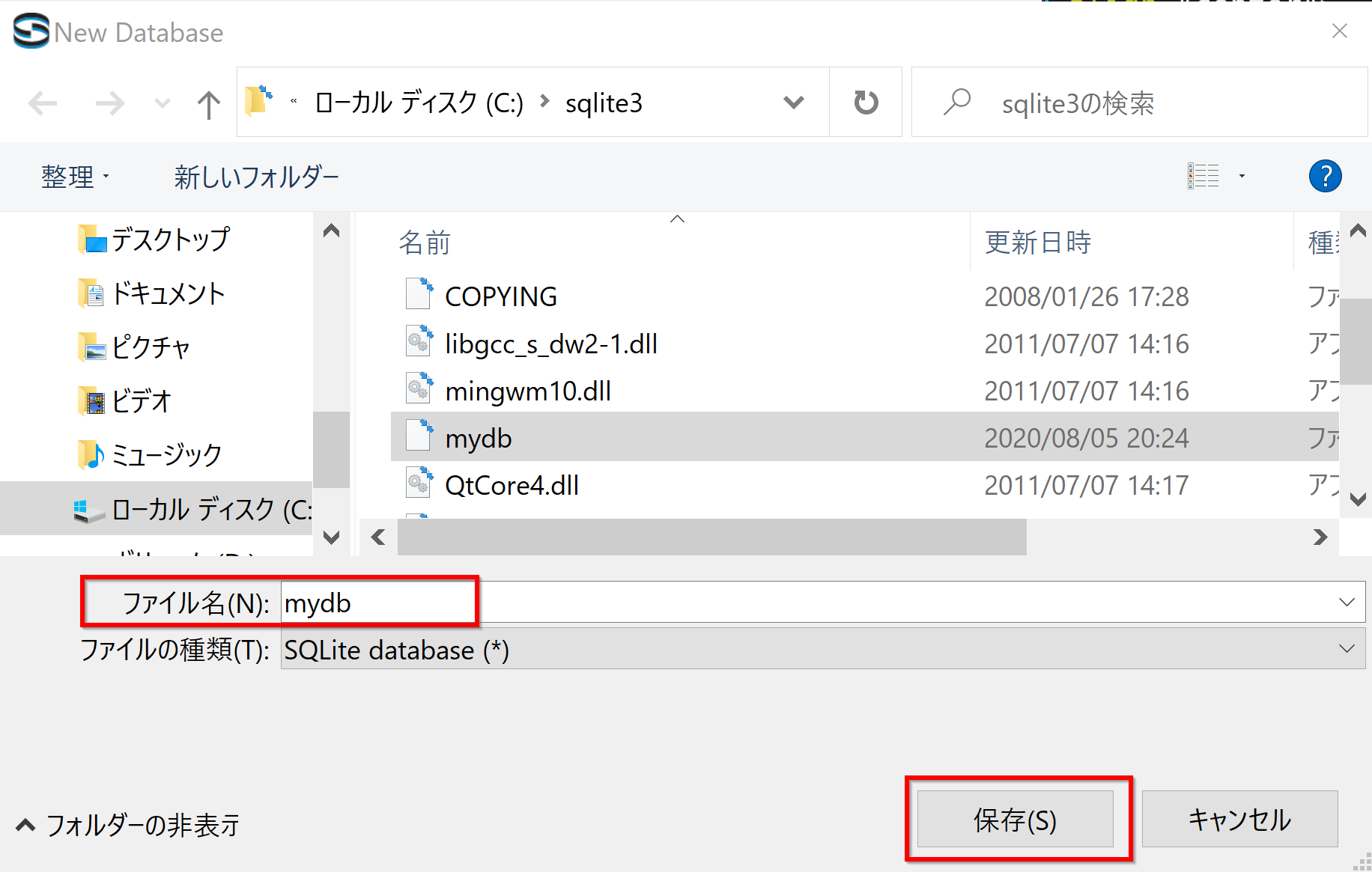Click the horizontal scrollbar right arrow

[1320, 537]
